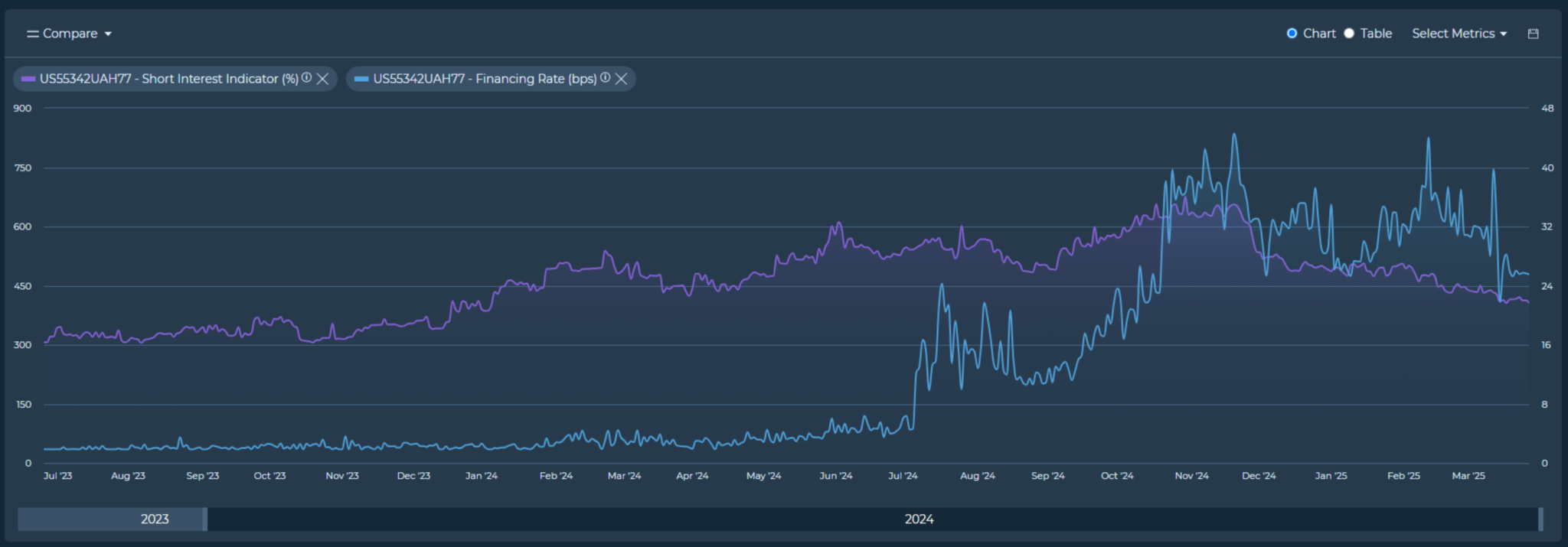Click the Jul '24 x-axis label

tap(903, 476)
